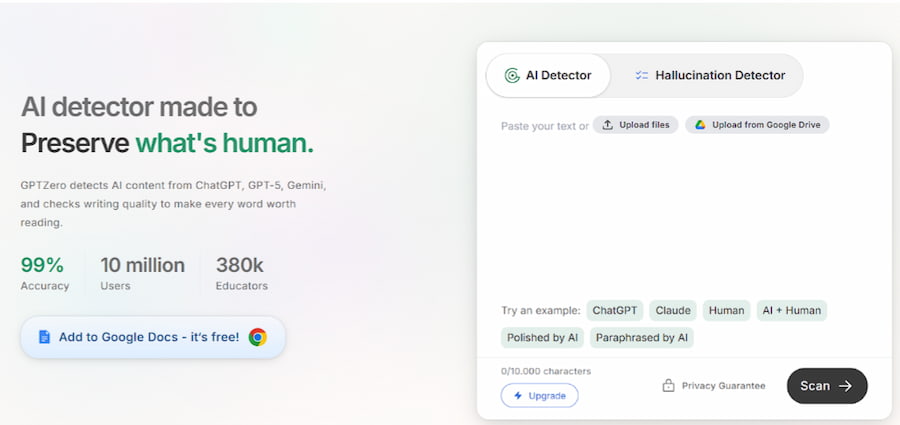Click the "AI detector made to" heading
Image resolution: width=900 pixels, height=425 pixels.
tap(139, 107)
